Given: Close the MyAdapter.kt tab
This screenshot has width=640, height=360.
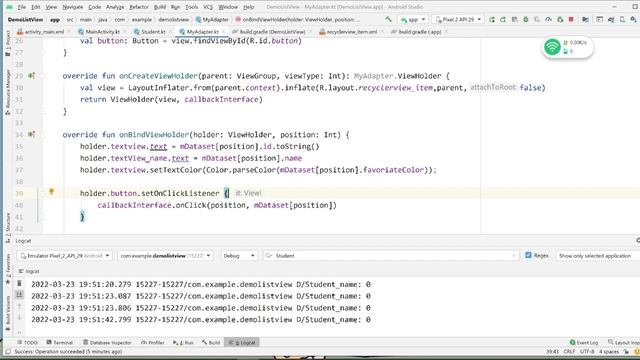Looking at the screenshot, I should tap(223, 31).
